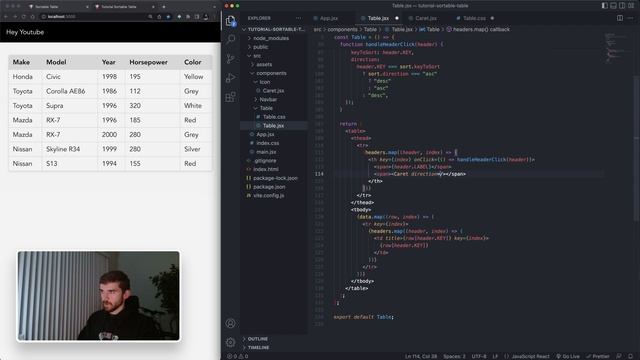Screen dimensions: 640x360
Task: Switch to the Table.css editor tab
Action: [474, 18]
